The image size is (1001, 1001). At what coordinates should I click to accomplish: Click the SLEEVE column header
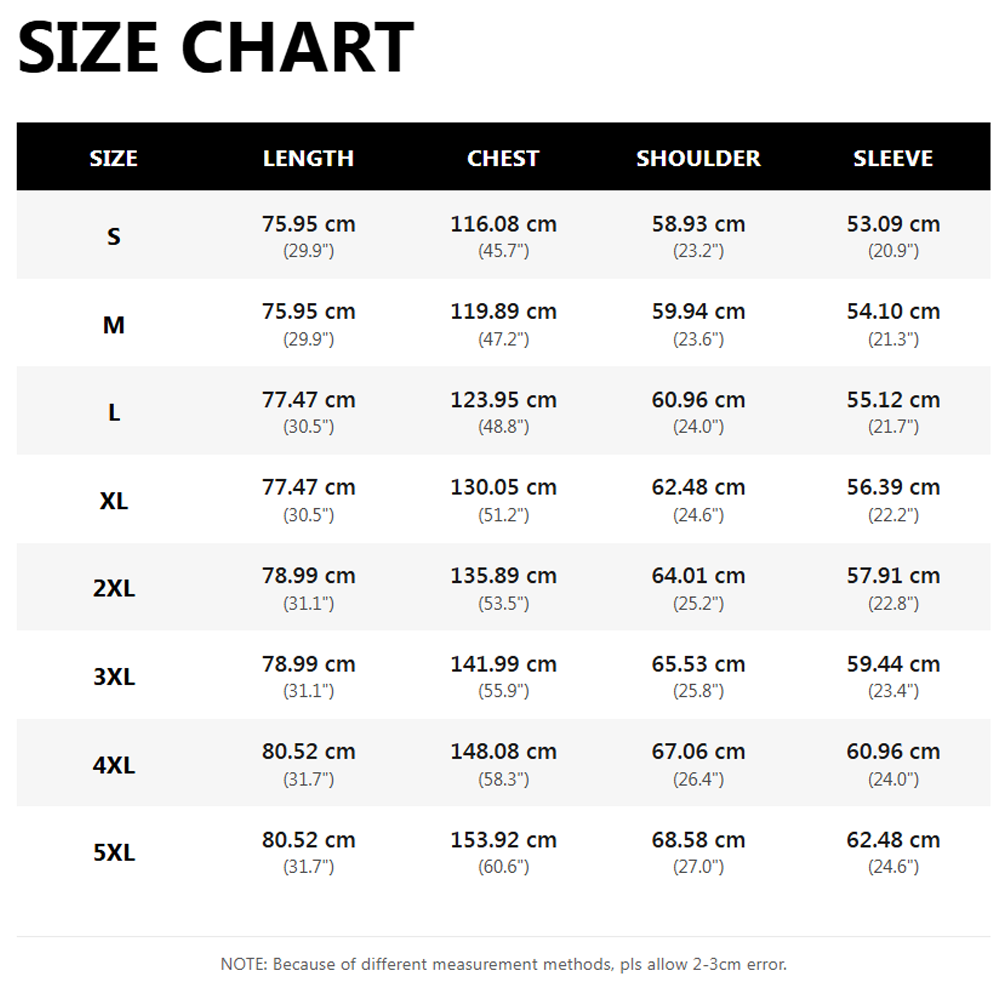coord(893,158)
